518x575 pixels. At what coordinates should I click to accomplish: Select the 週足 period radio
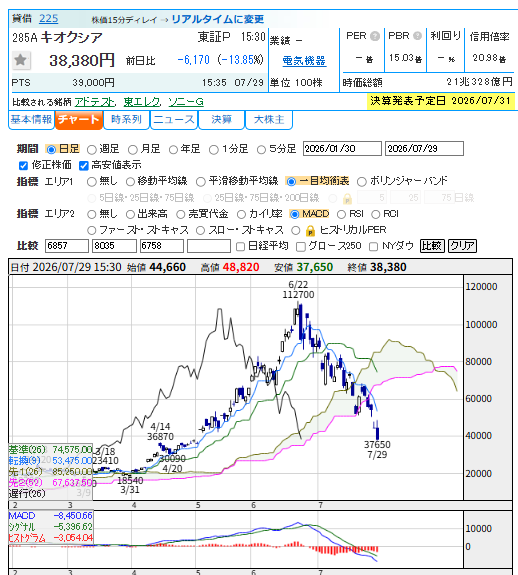92,150
